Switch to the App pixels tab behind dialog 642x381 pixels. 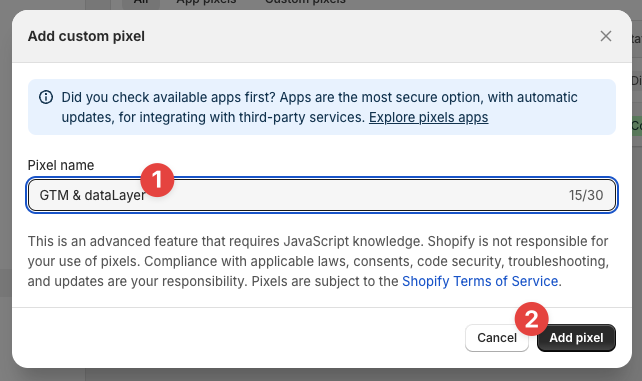[206, 2]
